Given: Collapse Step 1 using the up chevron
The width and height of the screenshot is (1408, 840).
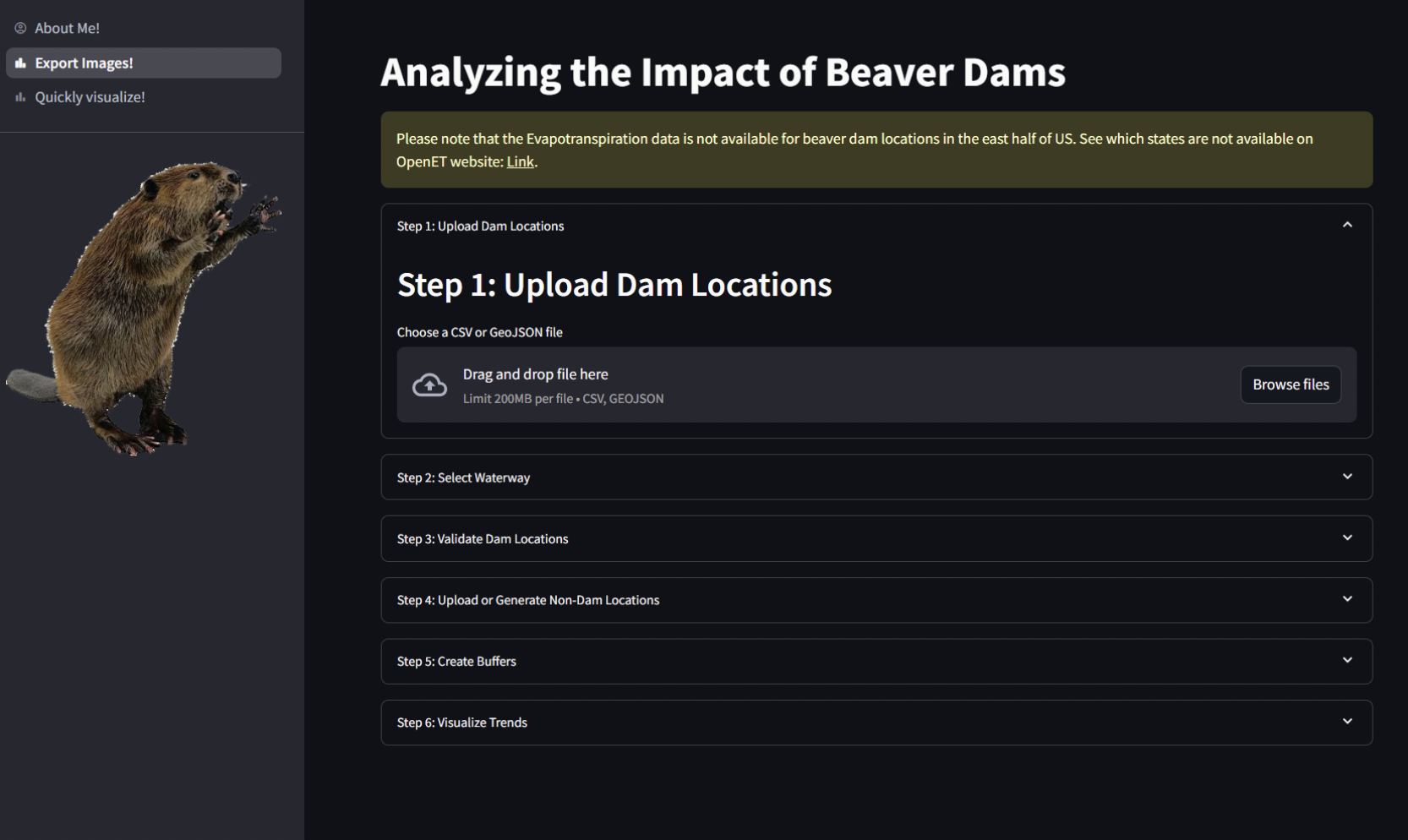Looking at the screenshot, I should (1347, 225).
